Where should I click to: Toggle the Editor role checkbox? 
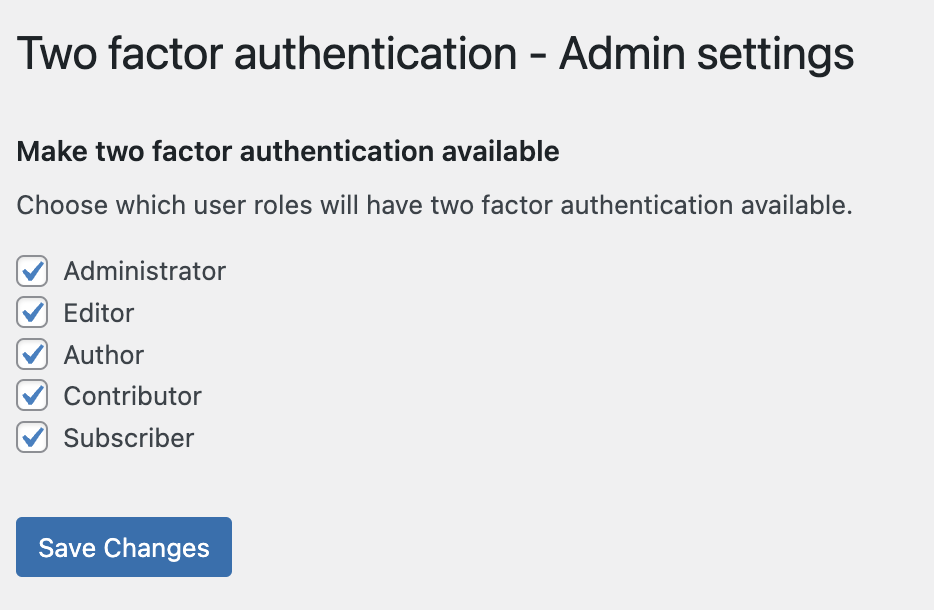pos(32,313)
